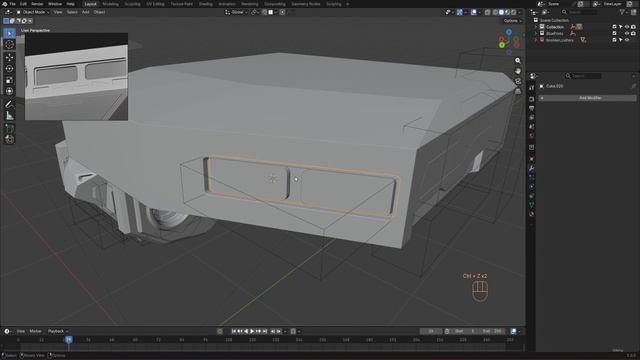The height and width of the screenshot is (360, 640).
Task: Switch to material preview shading
Action: click(507, 12)
